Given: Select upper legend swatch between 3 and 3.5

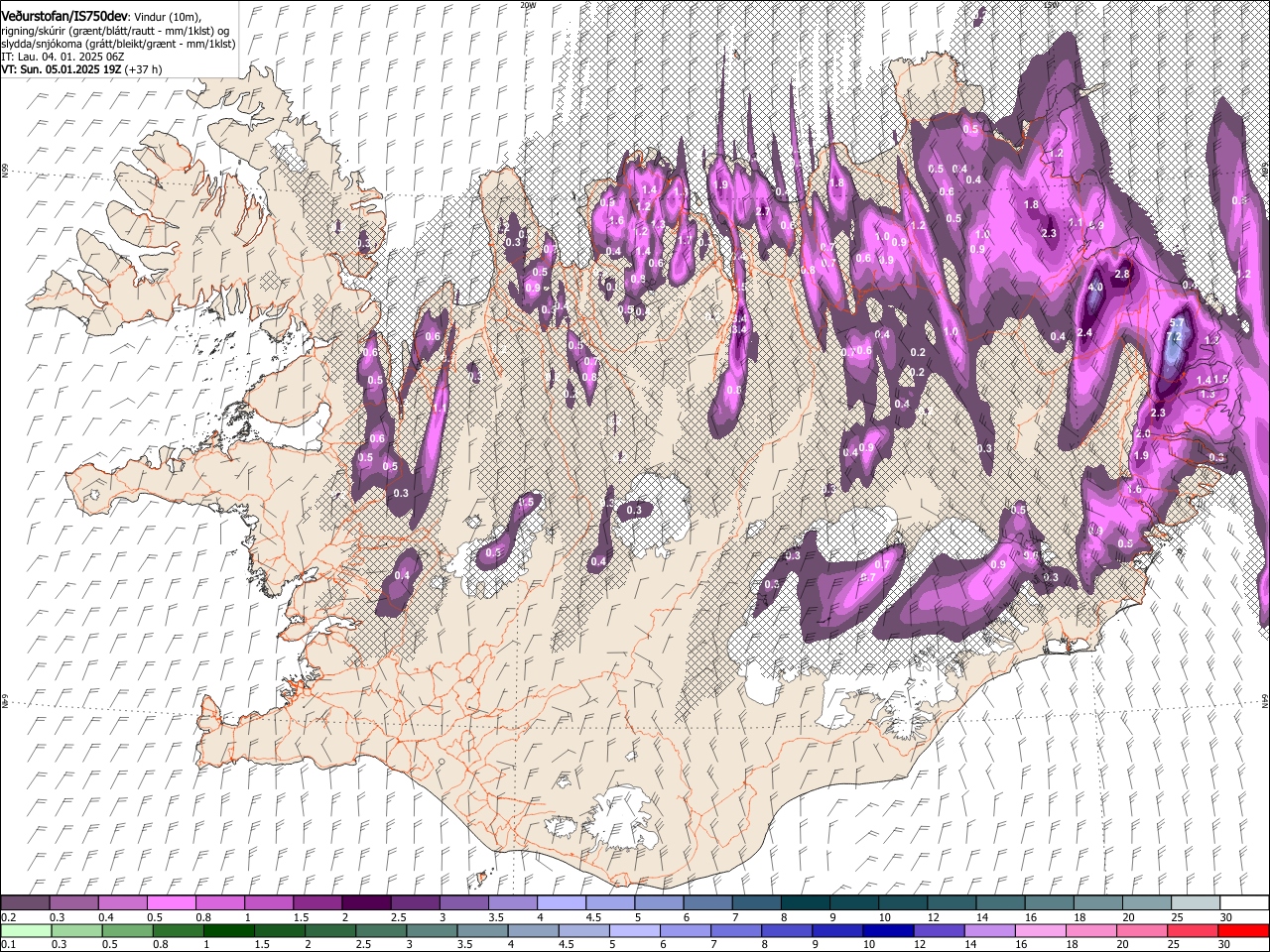Looking at the screenshot, I should (463, 903).
